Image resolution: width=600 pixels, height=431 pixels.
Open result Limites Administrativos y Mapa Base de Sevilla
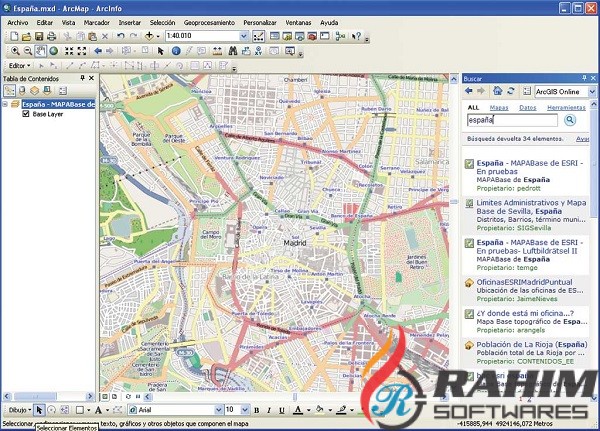pos(531,207)
